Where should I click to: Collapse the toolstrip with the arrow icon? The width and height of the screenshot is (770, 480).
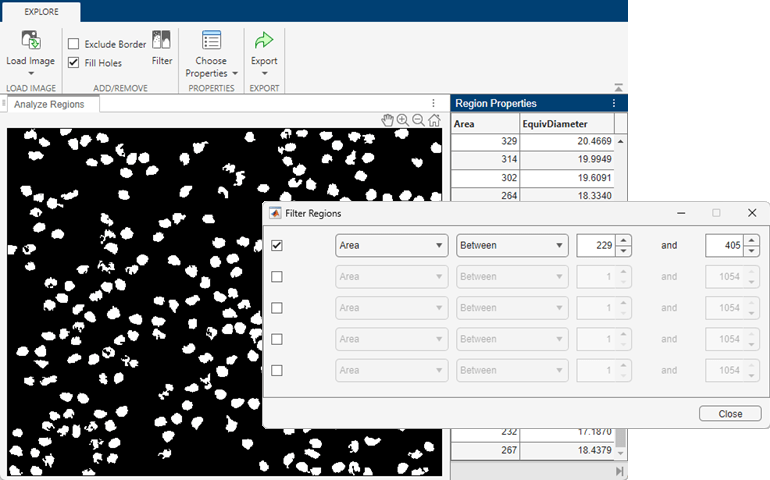tap(618, 87)
